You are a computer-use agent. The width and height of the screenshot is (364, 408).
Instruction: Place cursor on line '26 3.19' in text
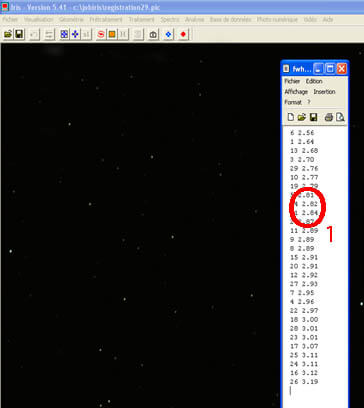(304, 381)
